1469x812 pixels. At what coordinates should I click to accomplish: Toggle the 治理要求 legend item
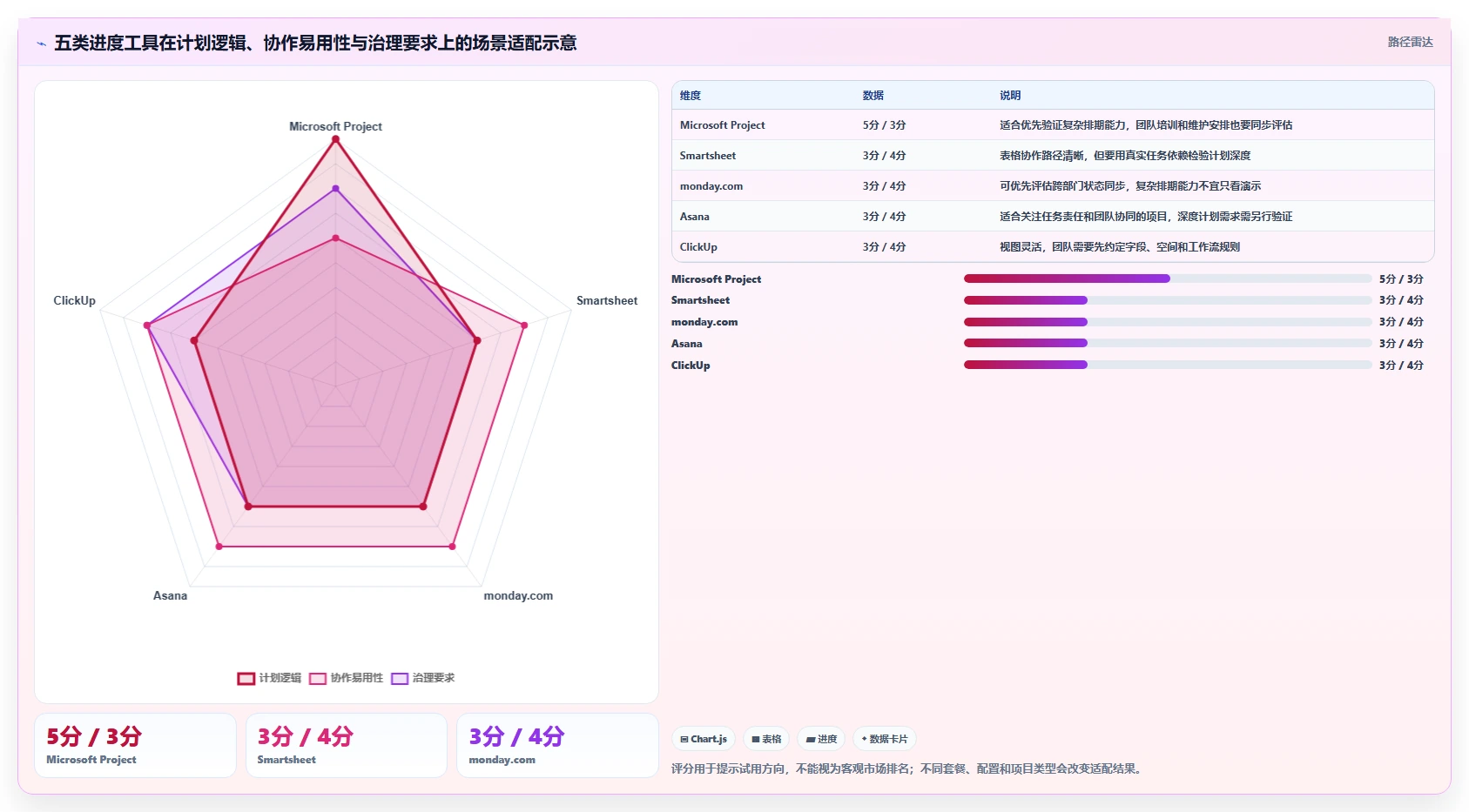click(x=423, y=678)
